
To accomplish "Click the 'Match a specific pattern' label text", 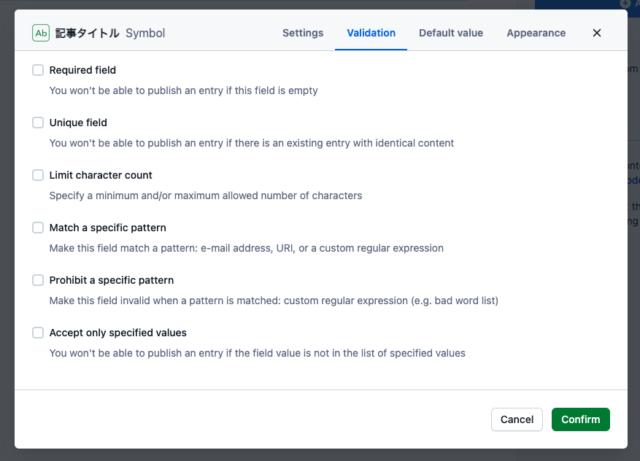I will [x=107, y=228].
